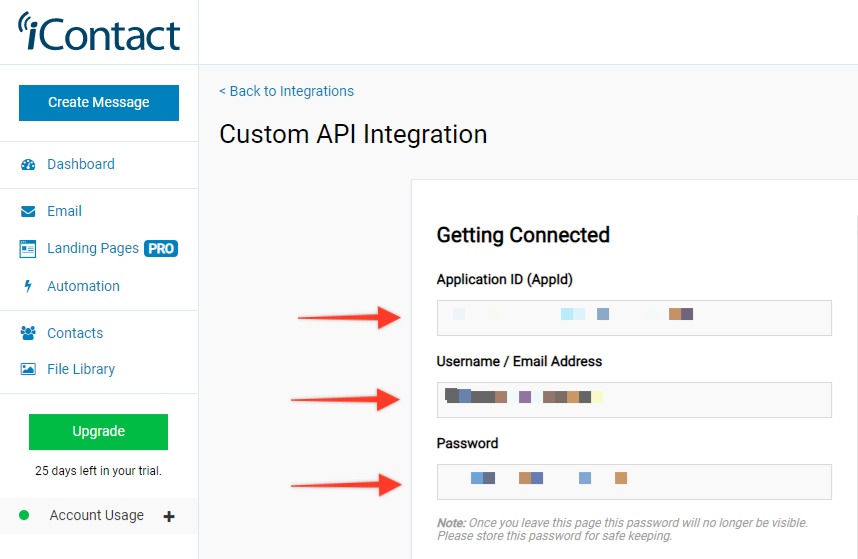Click the Password field
Viewport: 858px width, 559px height.
[634, 482]
